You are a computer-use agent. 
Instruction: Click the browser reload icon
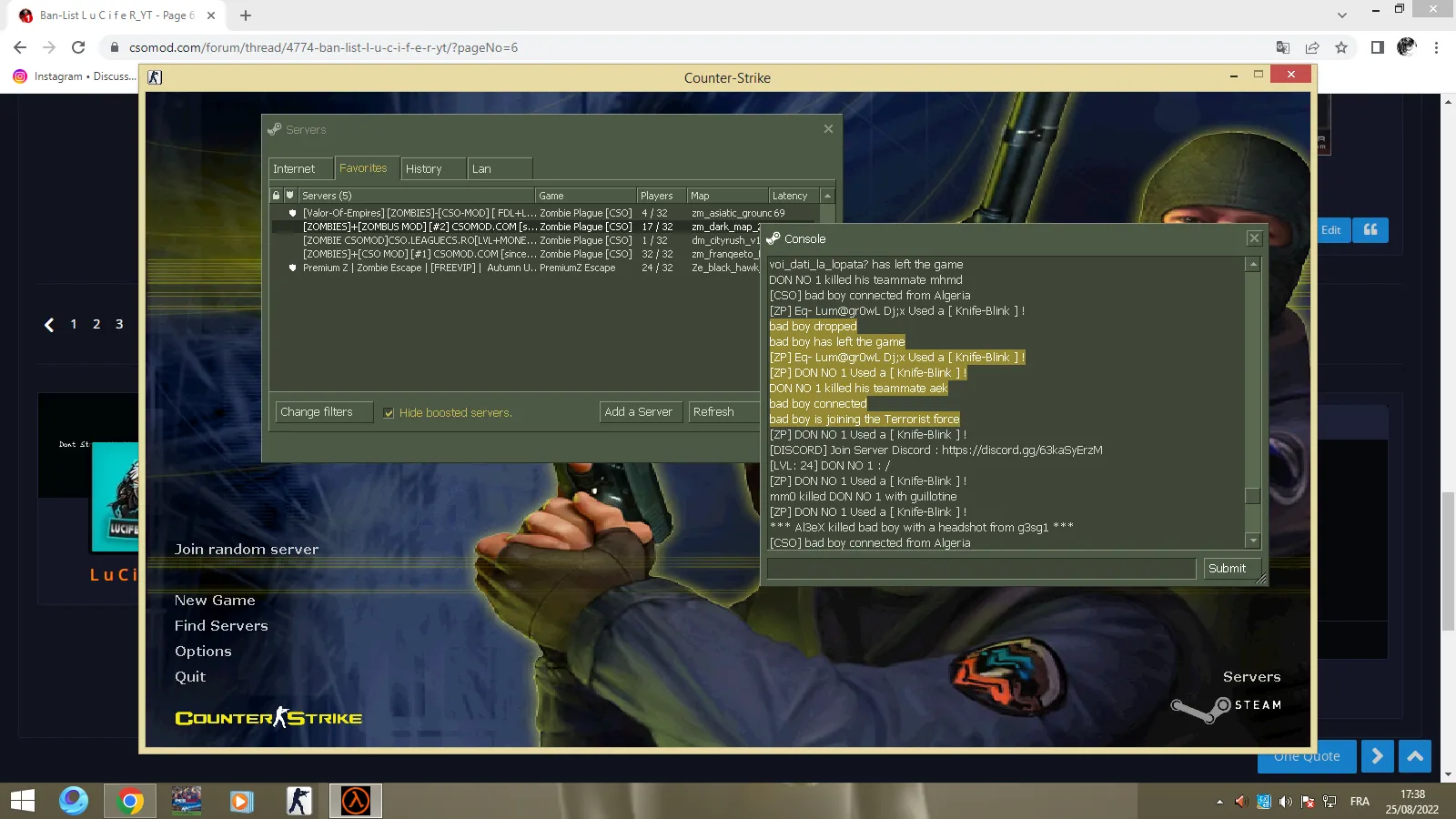click(78, 47)
